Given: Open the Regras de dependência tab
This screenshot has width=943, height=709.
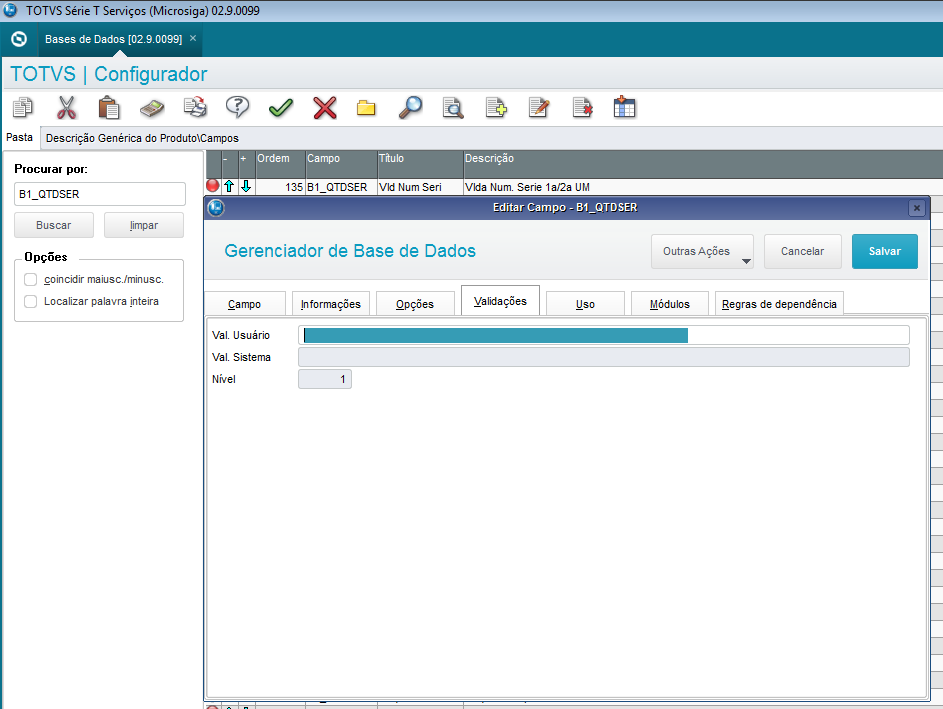Looking at the screenshot, I should coord(779,304).
